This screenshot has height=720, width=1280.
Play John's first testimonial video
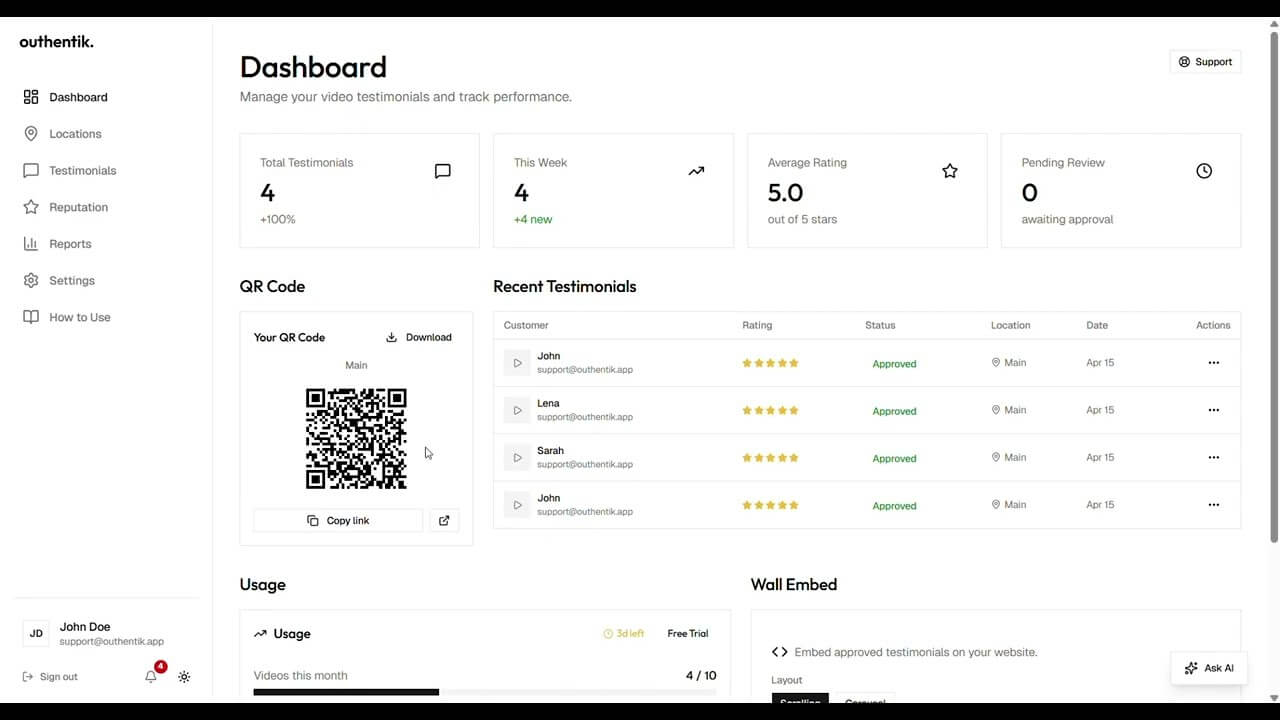click(517, 363)
